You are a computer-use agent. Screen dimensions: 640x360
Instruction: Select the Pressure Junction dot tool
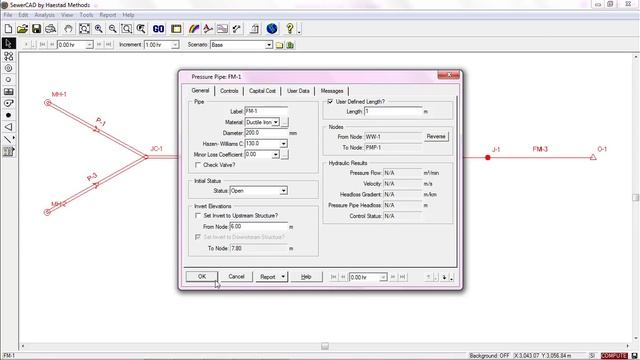(8, 115)
